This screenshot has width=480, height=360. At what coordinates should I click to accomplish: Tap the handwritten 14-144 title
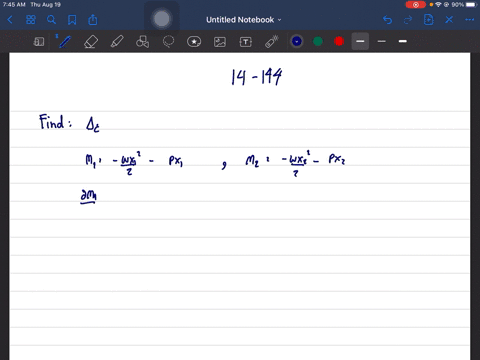[257, 77]
